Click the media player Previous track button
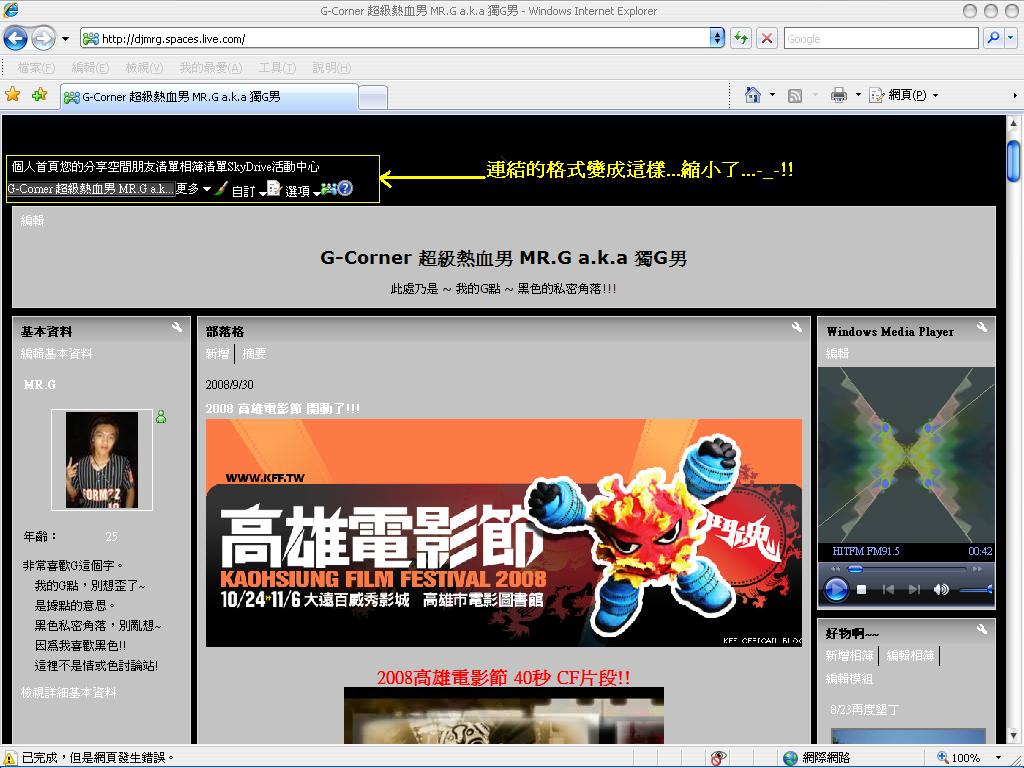The height and width of the screenshot is (768, 1024). click(x=888, y=590)
